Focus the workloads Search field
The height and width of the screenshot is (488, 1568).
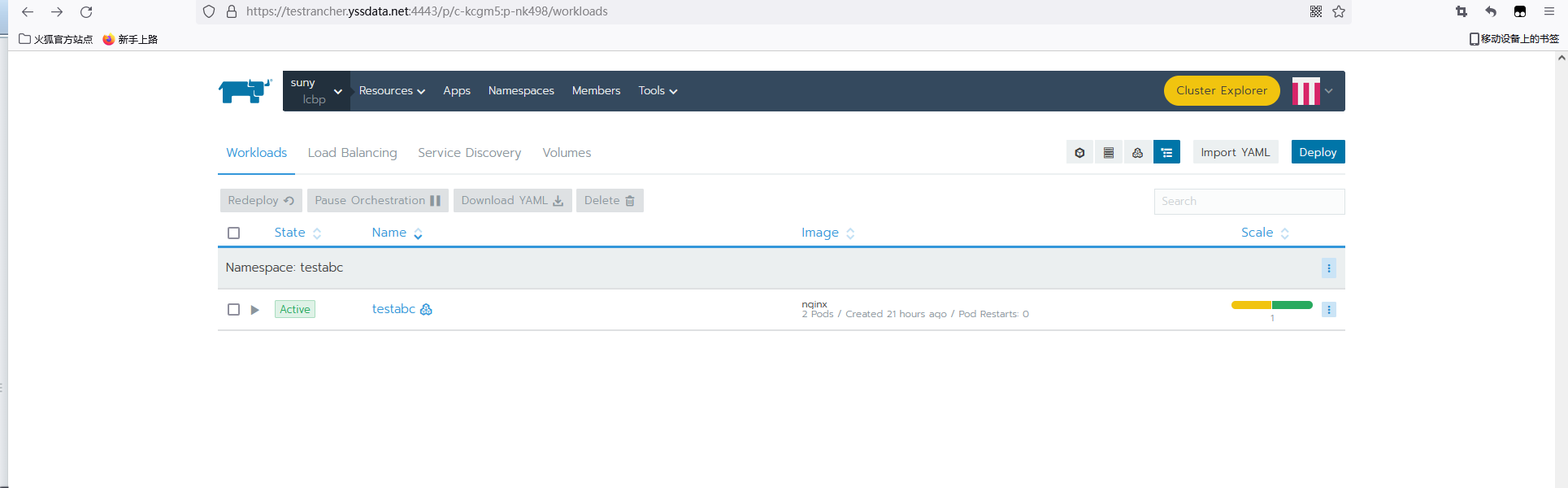click(1249, 202)
